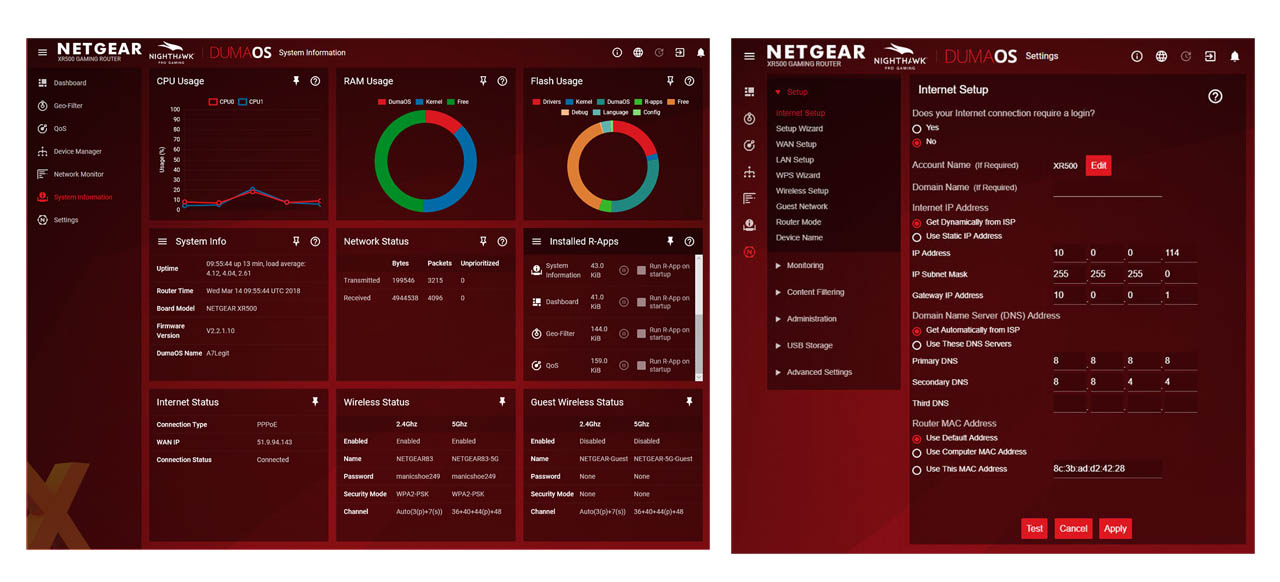Open Wireless Setup in Settings menu

802,191
